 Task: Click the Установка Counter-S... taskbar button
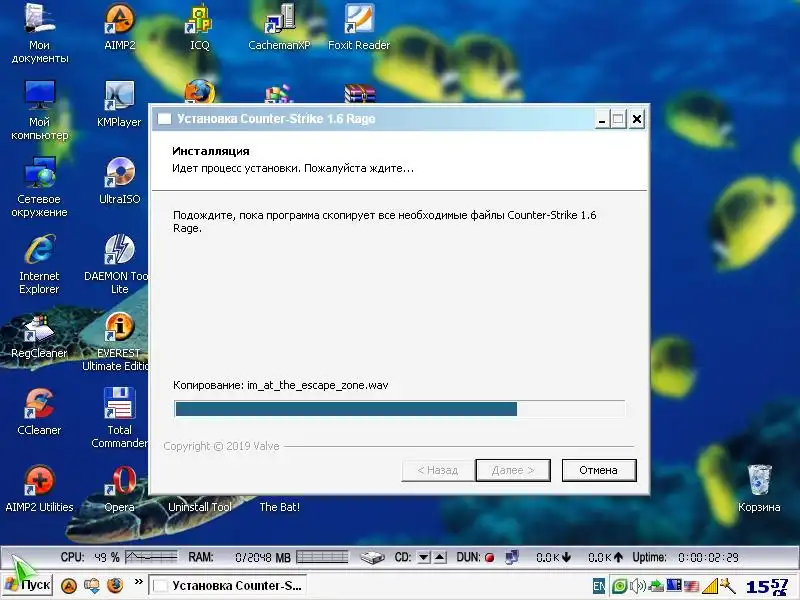[228, 586]
